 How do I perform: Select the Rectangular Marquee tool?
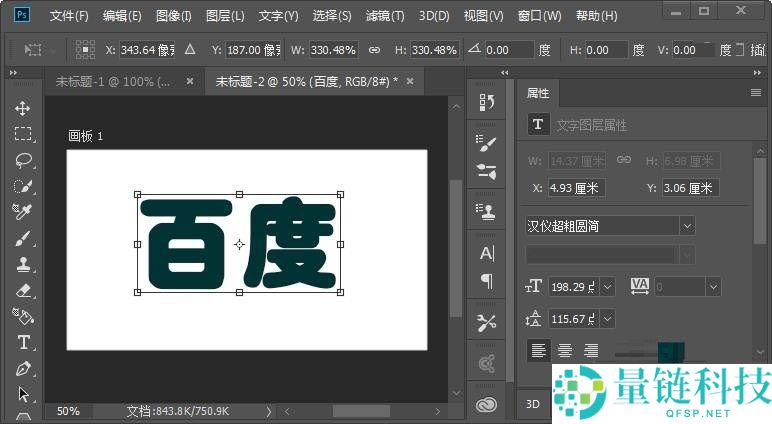coord(22,134)
